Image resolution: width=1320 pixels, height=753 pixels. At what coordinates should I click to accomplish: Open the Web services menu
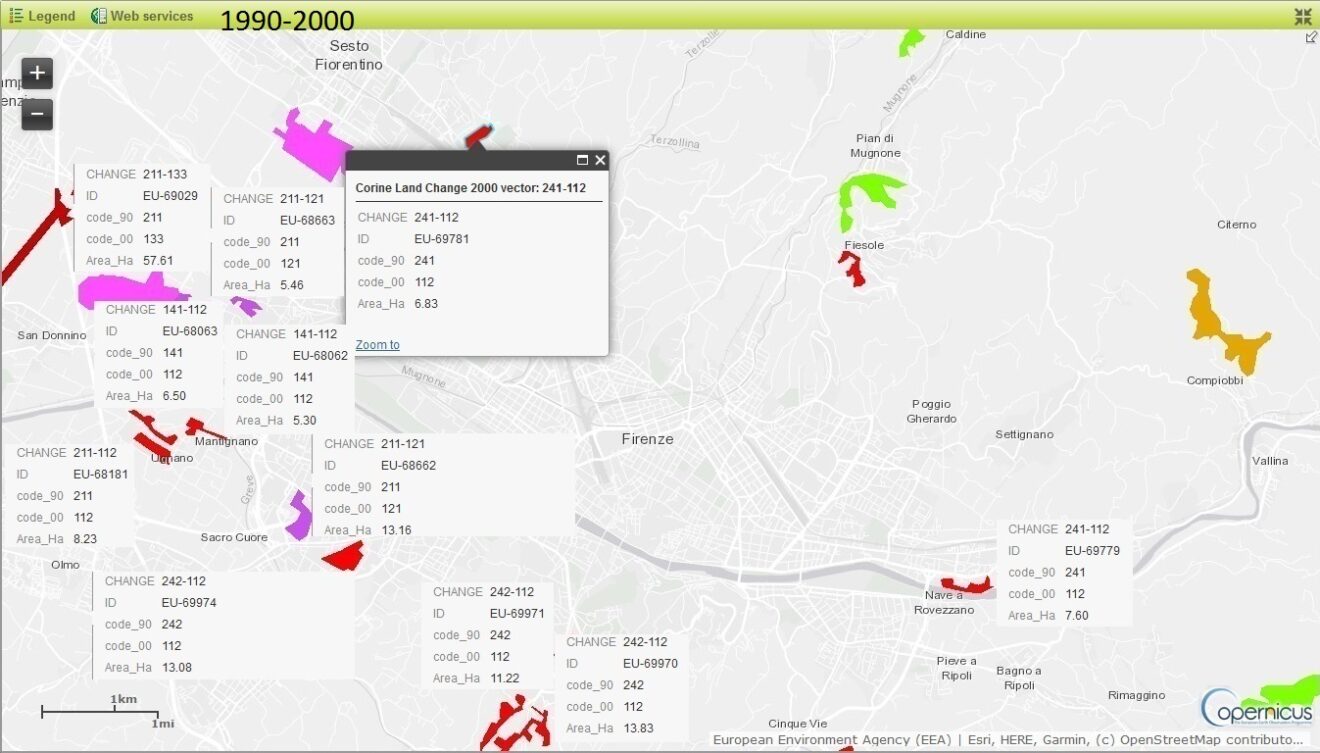[x=142, y=16]
